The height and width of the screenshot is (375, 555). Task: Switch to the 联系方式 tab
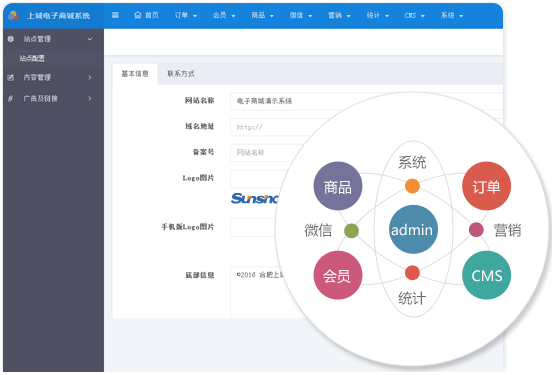[x=181, y=74]
